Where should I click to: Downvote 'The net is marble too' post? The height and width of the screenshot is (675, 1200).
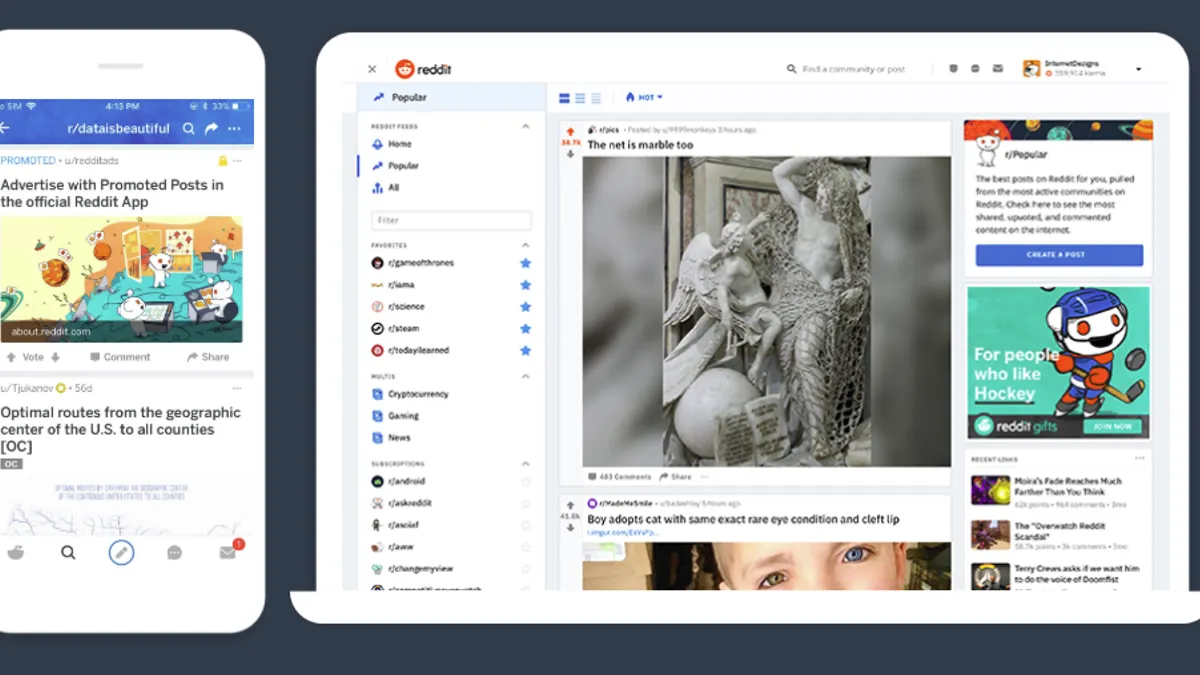click(x=570, y=155)
